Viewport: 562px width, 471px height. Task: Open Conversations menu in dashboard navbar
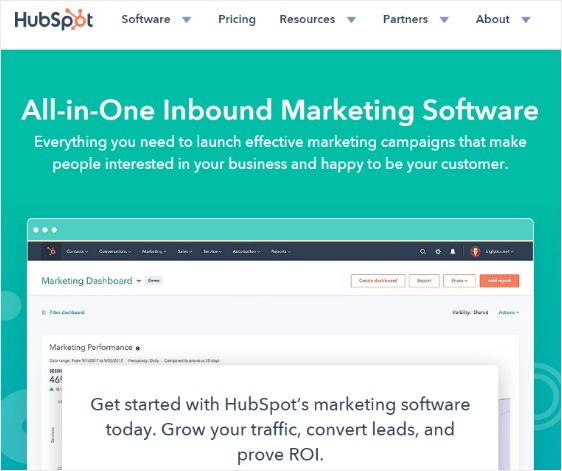tap(115, 252)
